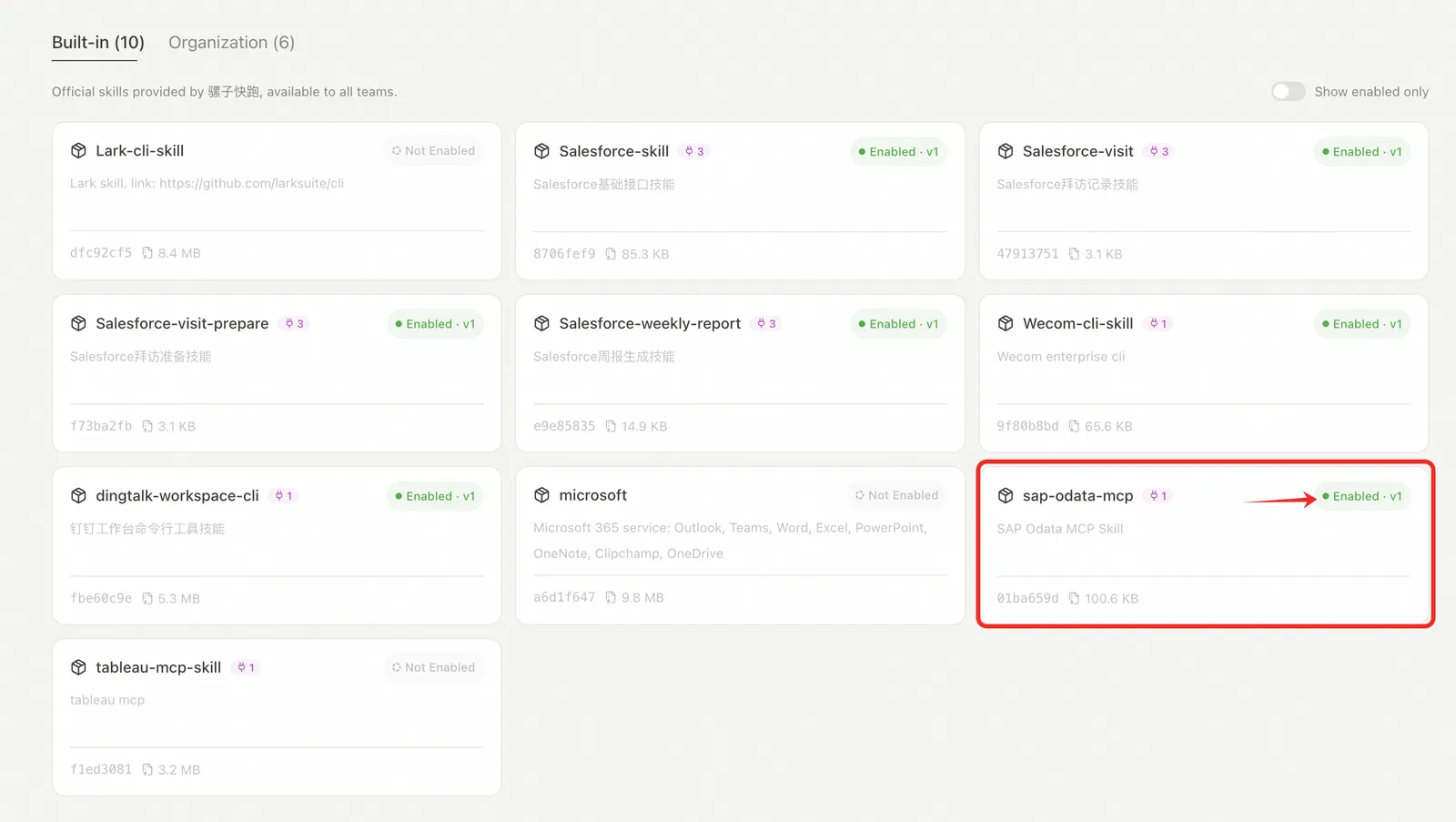The height and width of the screenshot is (822, 1456).
Task: Click Enabled v1 status on Salesforce-visit
Action: (1361, 151)
